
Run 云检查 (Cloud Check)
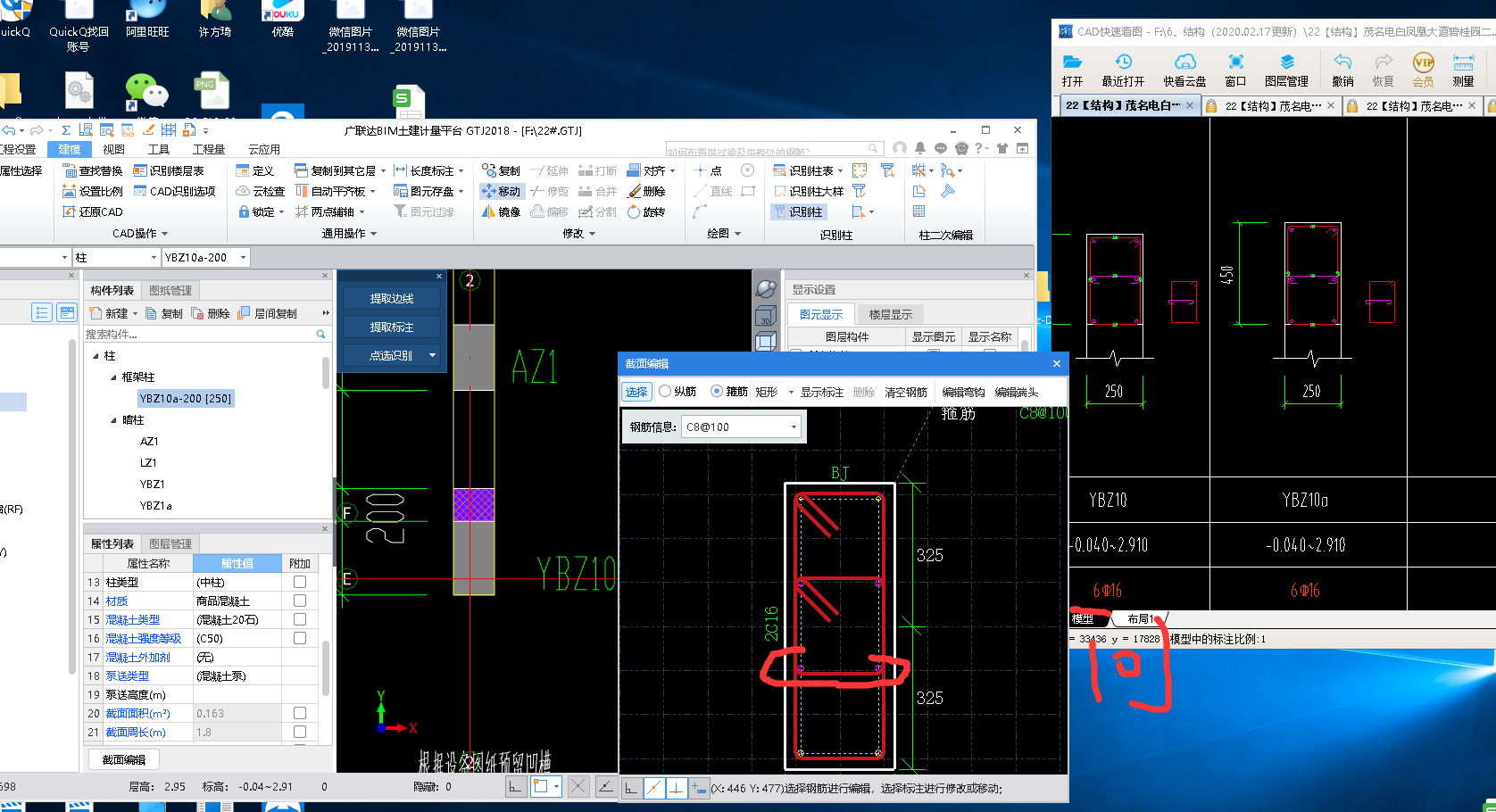tap(260, 191)
